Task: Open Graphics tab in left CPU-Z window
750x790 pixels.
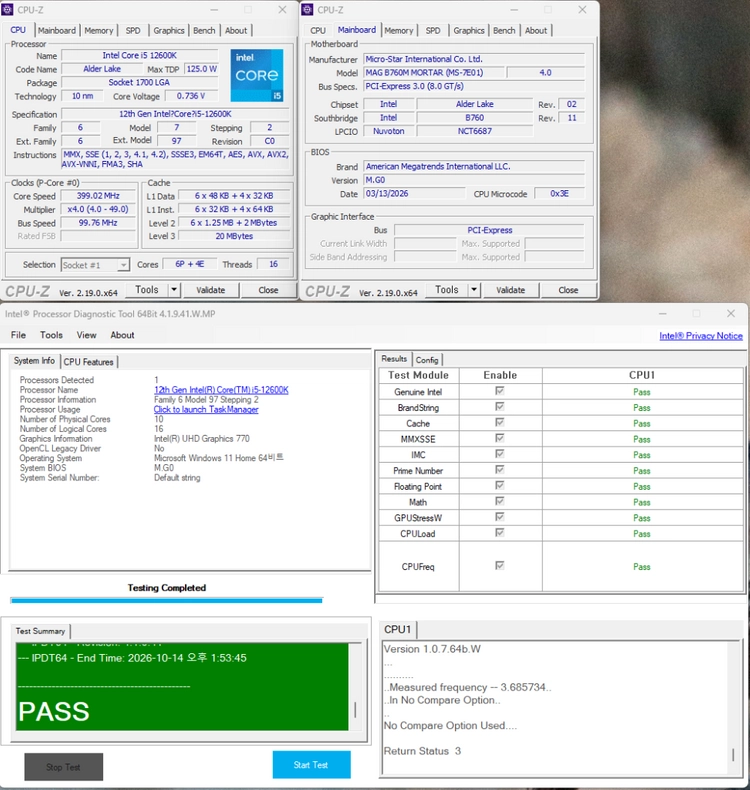Action: tap(169, 31)
